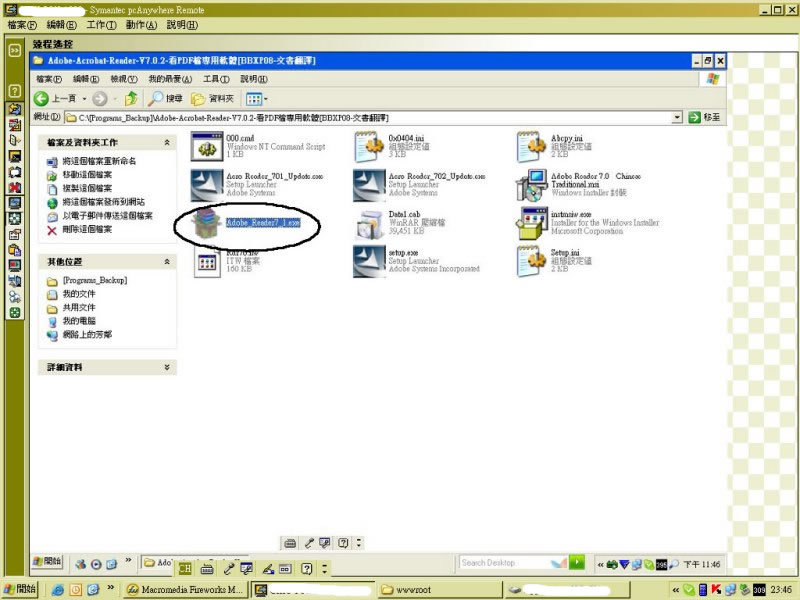Expand the 詳細資料 details panel

coord(166,367)
